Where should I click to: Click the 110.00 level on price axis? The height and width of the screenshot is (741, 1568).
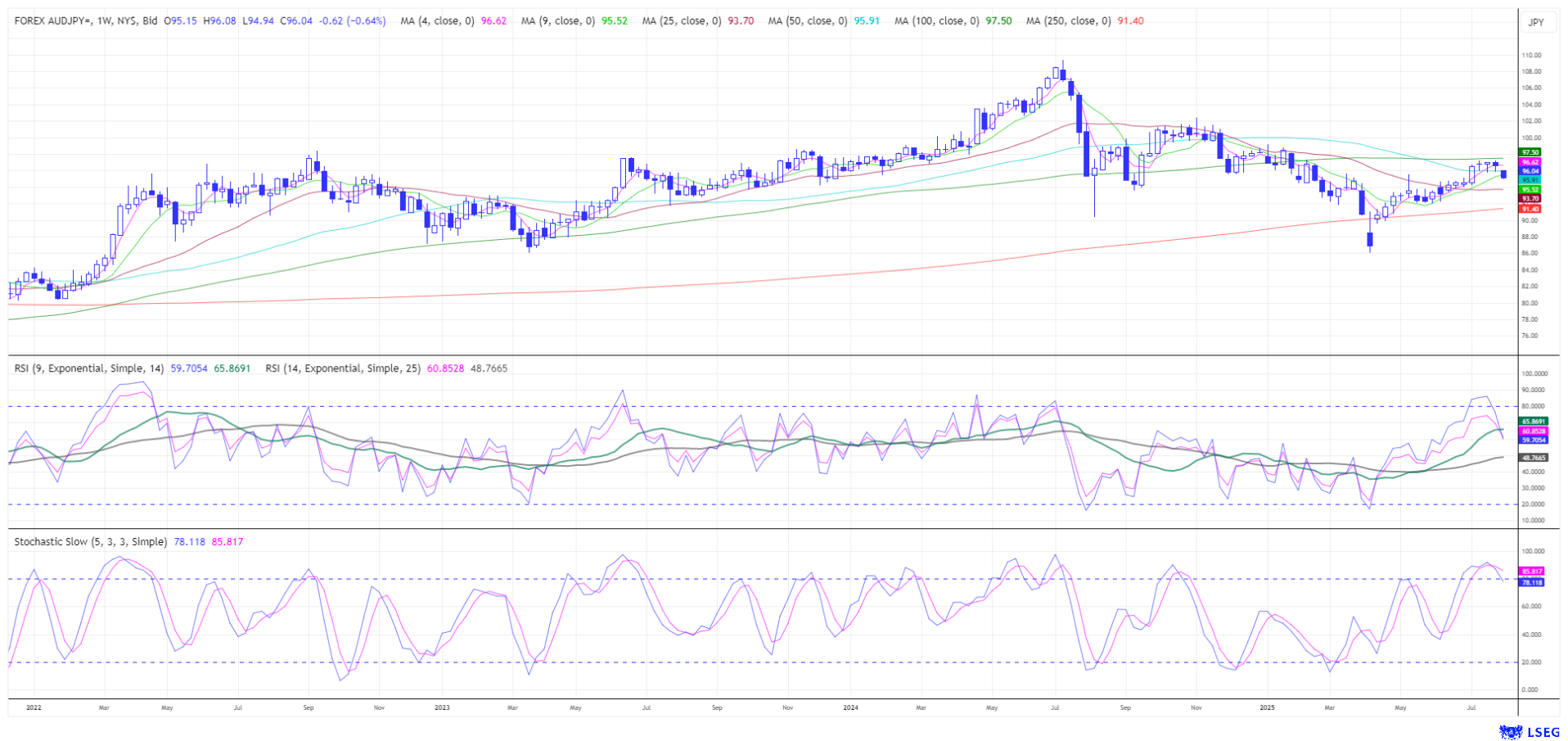(x=1531, y=56)
